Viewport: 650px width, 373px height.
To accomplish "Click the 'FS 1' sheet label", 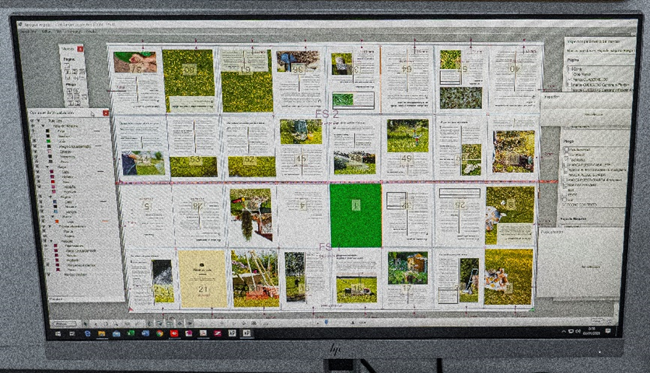I will tap(330, 247).
